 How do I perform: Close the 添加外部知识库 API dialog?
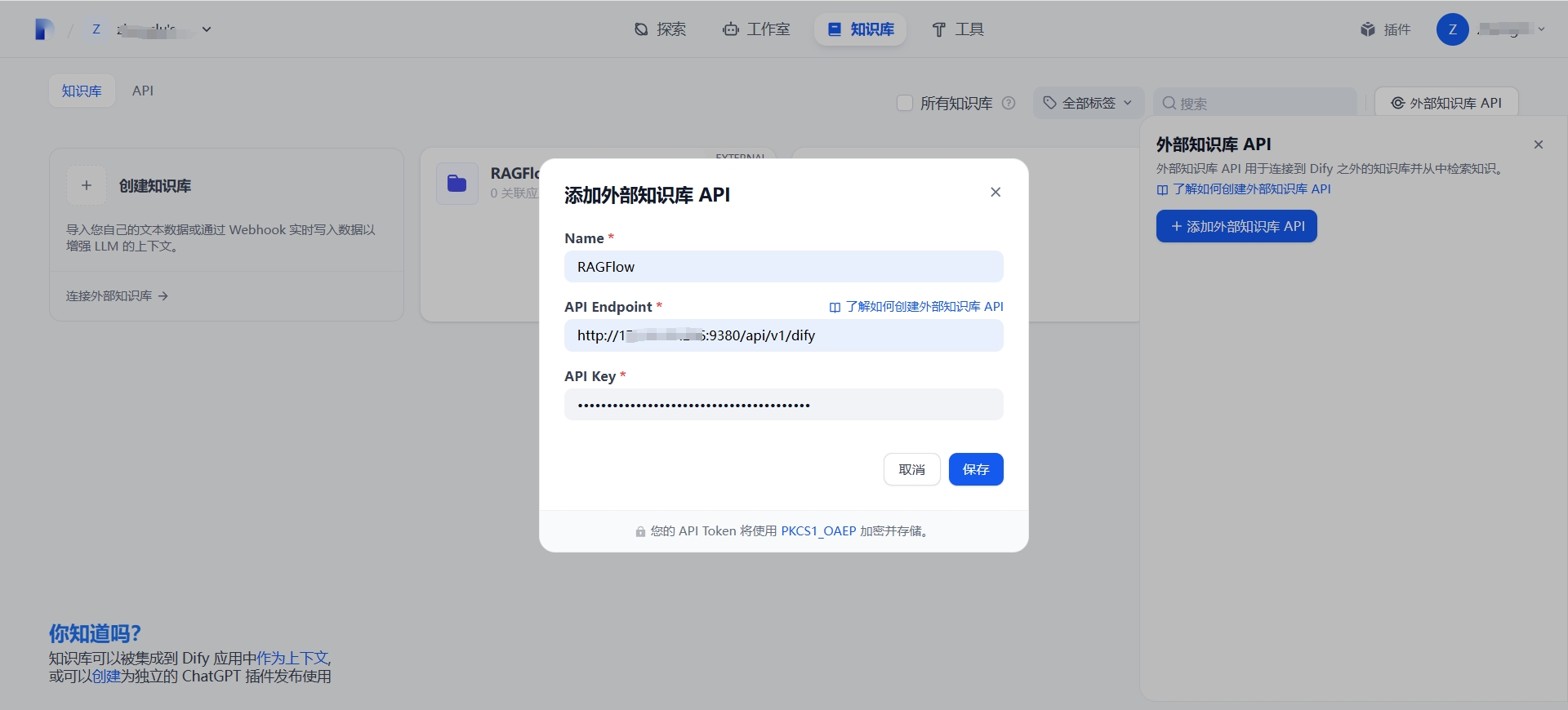996,192
